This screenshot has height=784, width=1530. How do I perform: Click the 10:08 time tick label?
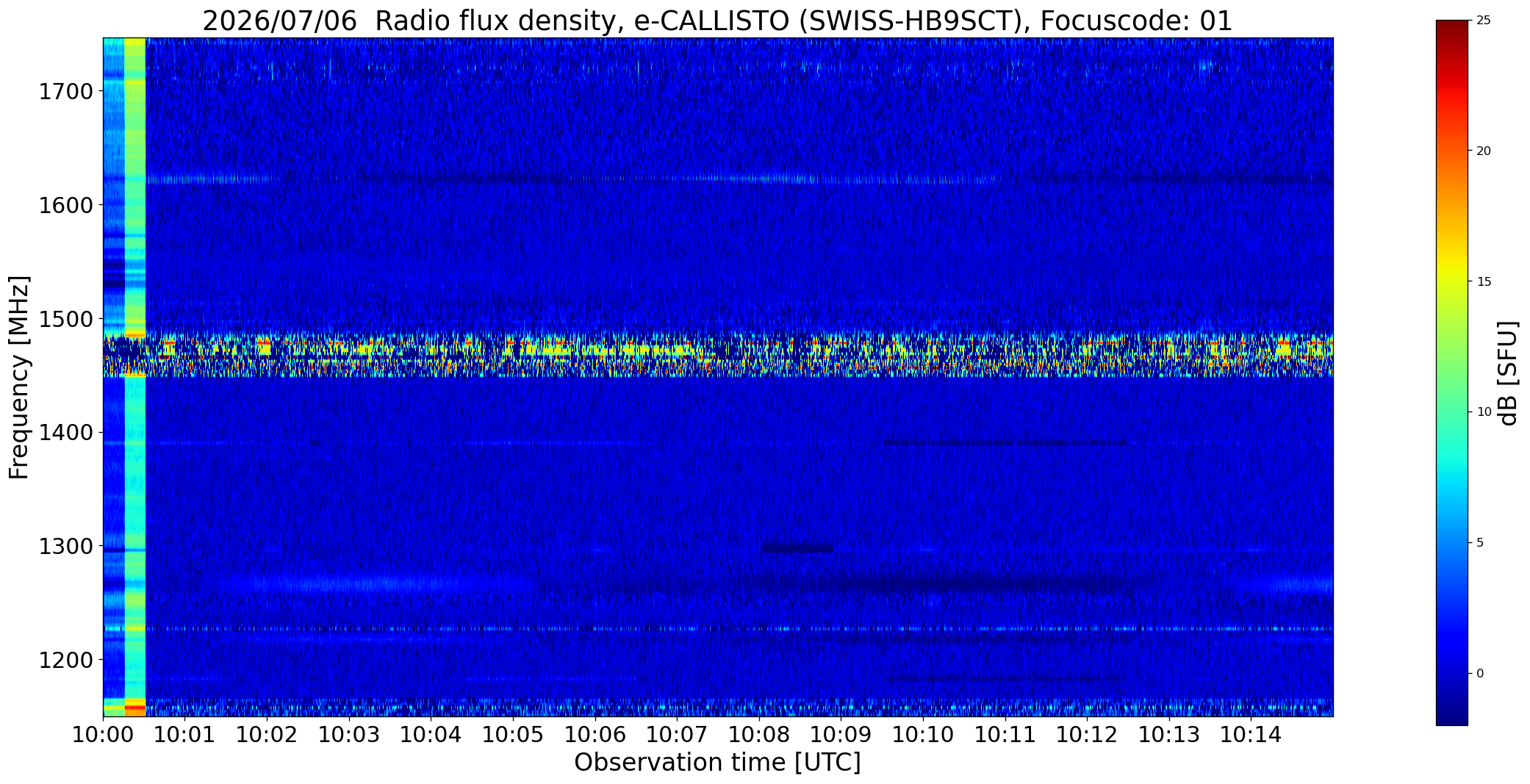coord(759,735)
